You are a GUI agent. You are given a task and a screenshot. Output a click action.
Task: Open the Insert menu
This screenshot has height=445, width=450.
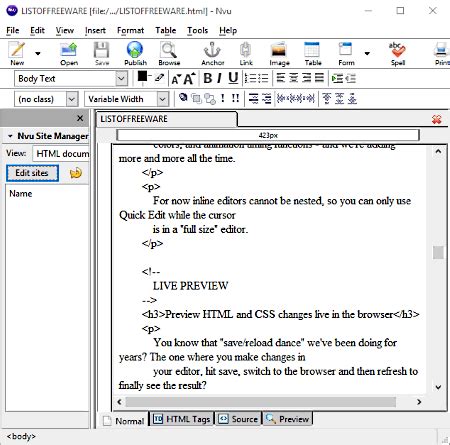tap(95, 30)
